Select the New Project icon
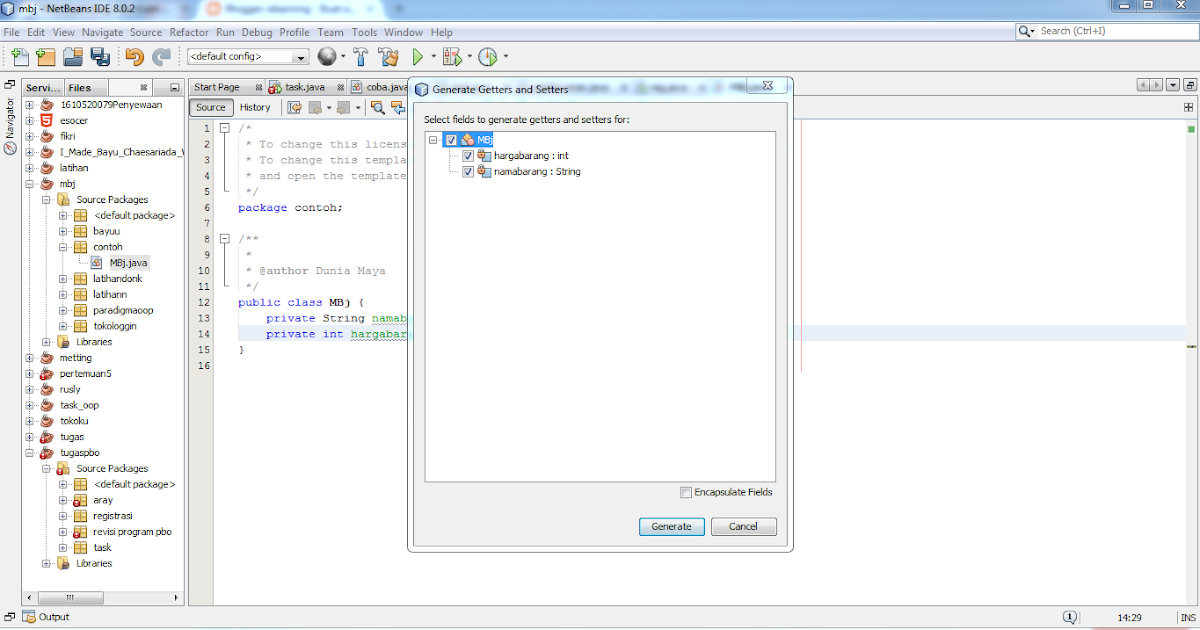Image resolution: width=1200 pixels, height=630 pixels. (x=44, y=57)
